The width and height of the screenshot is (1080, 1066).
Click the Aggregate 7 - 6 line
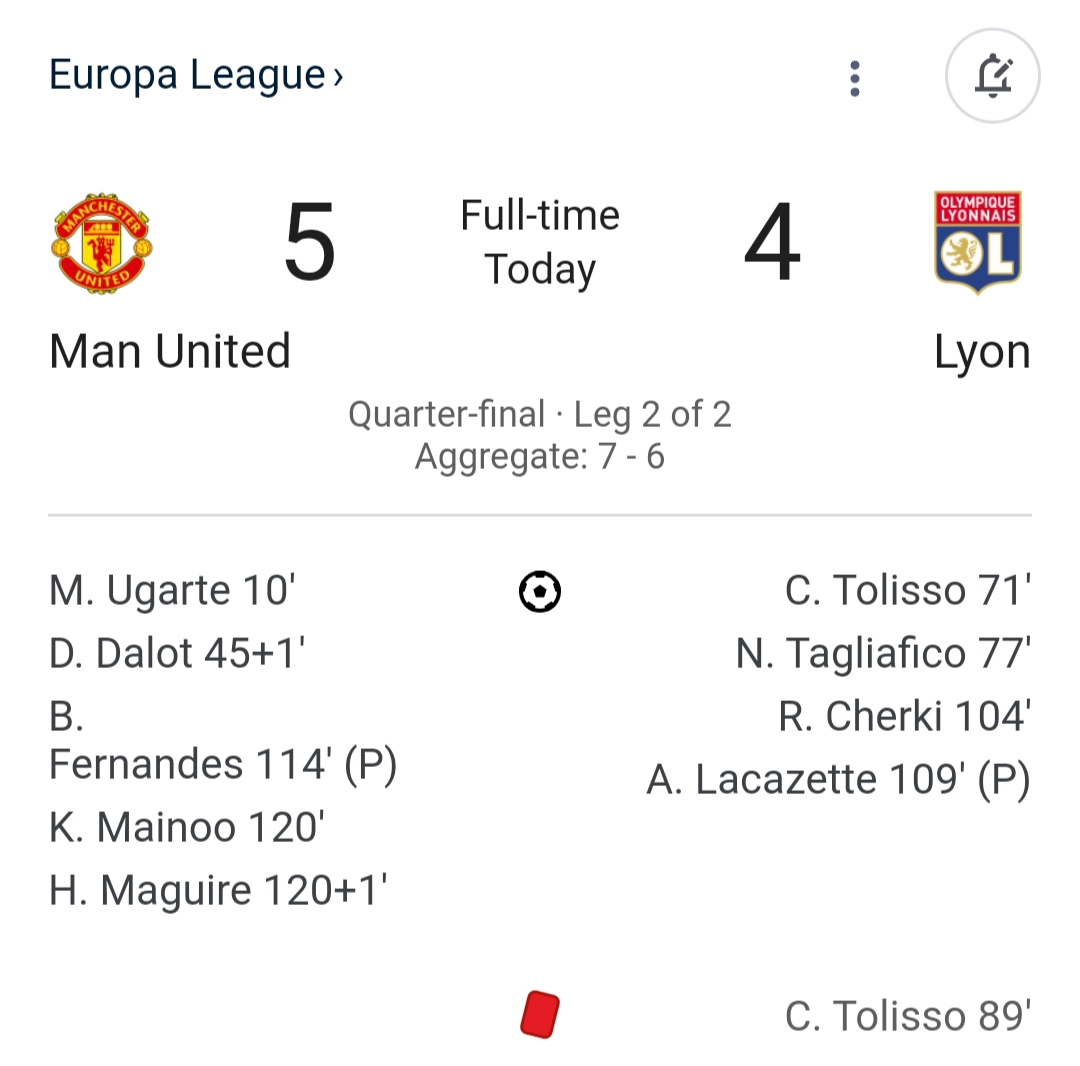point(540,457)
